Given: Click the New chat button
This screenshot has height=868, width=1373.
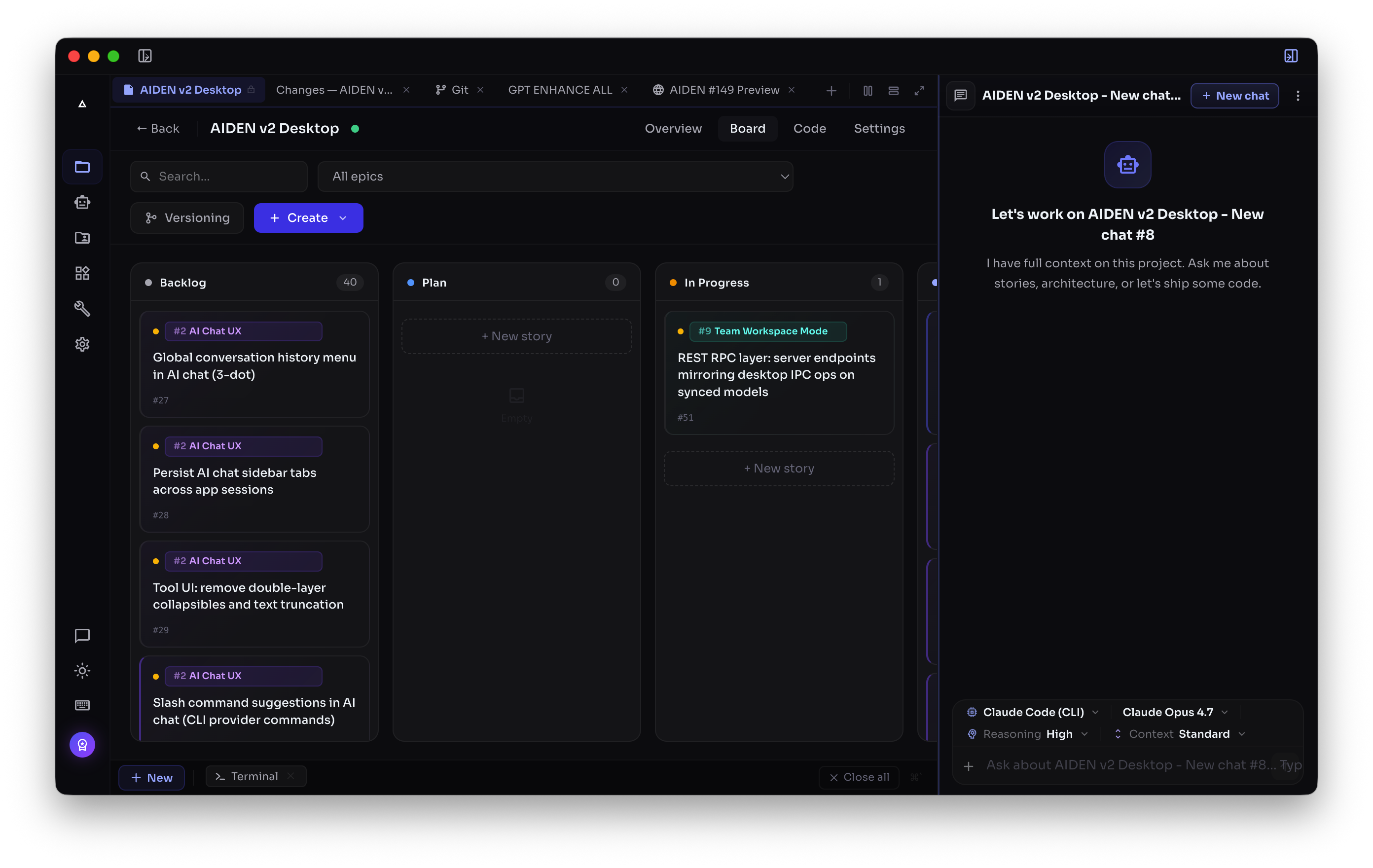Looking at the screenshot, I should click(1234, 96).
